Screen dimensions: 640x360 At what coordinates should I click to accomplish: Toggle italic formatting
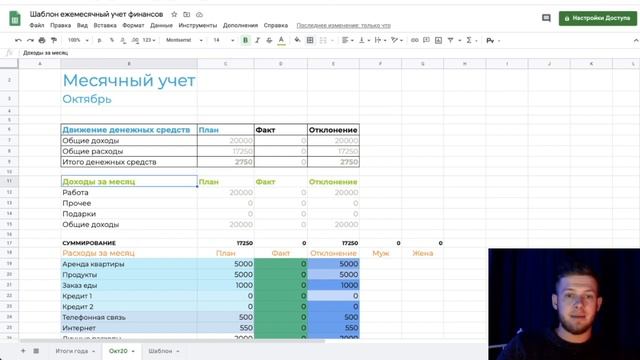coord(258,40)
